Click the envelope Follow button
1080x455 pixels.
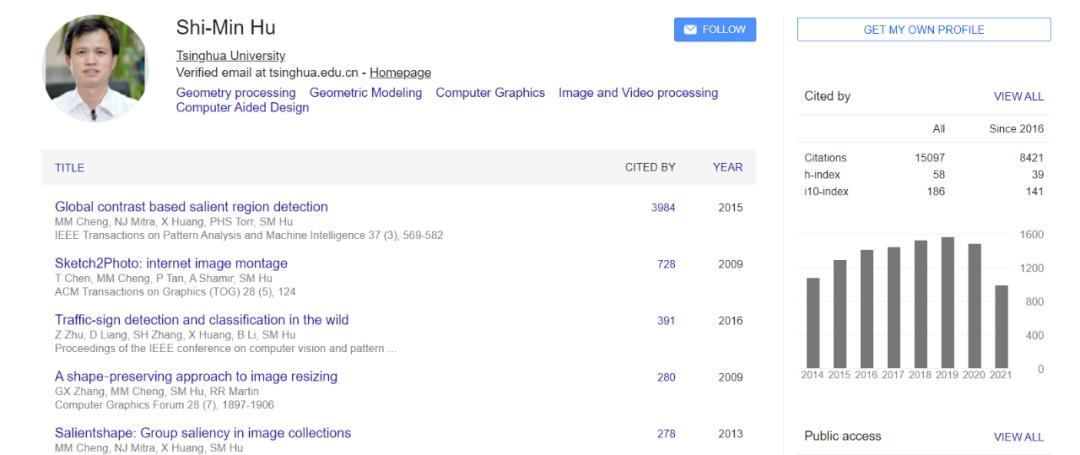tap(714, 30)
